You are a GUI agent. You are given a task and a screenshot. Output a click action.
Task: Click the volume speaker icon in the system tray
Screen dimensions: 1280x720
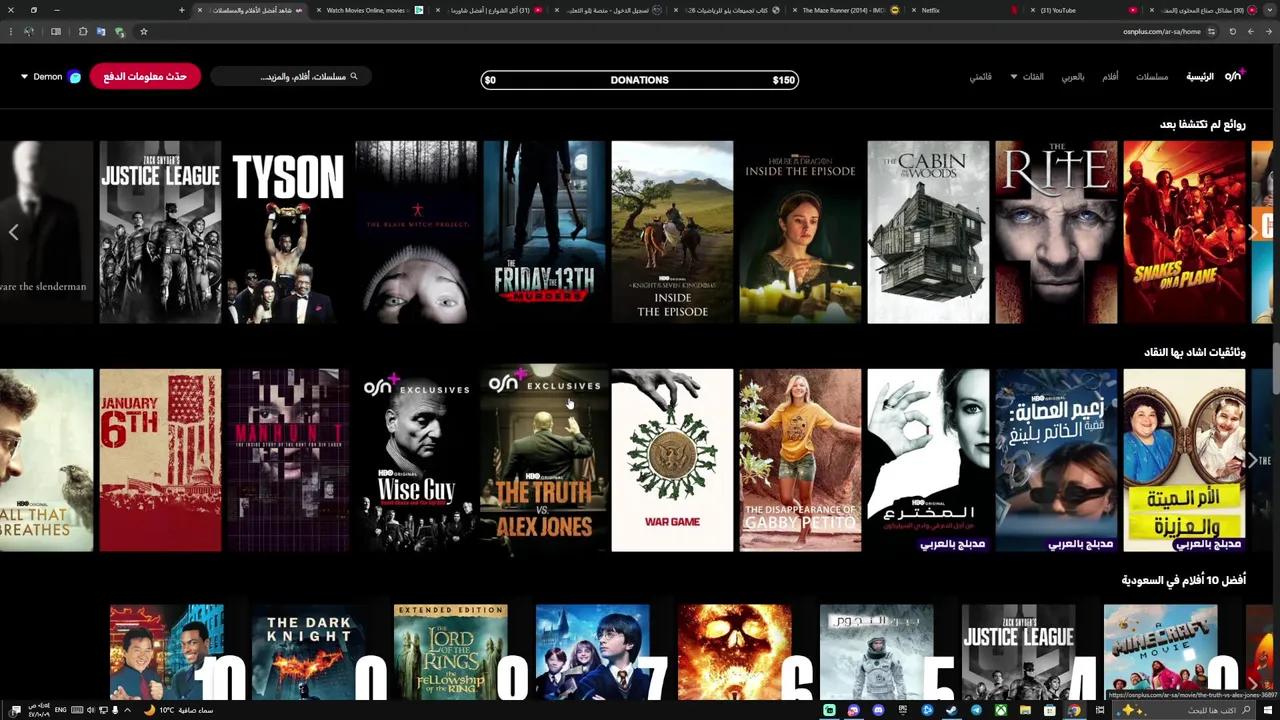pos(91,710)
